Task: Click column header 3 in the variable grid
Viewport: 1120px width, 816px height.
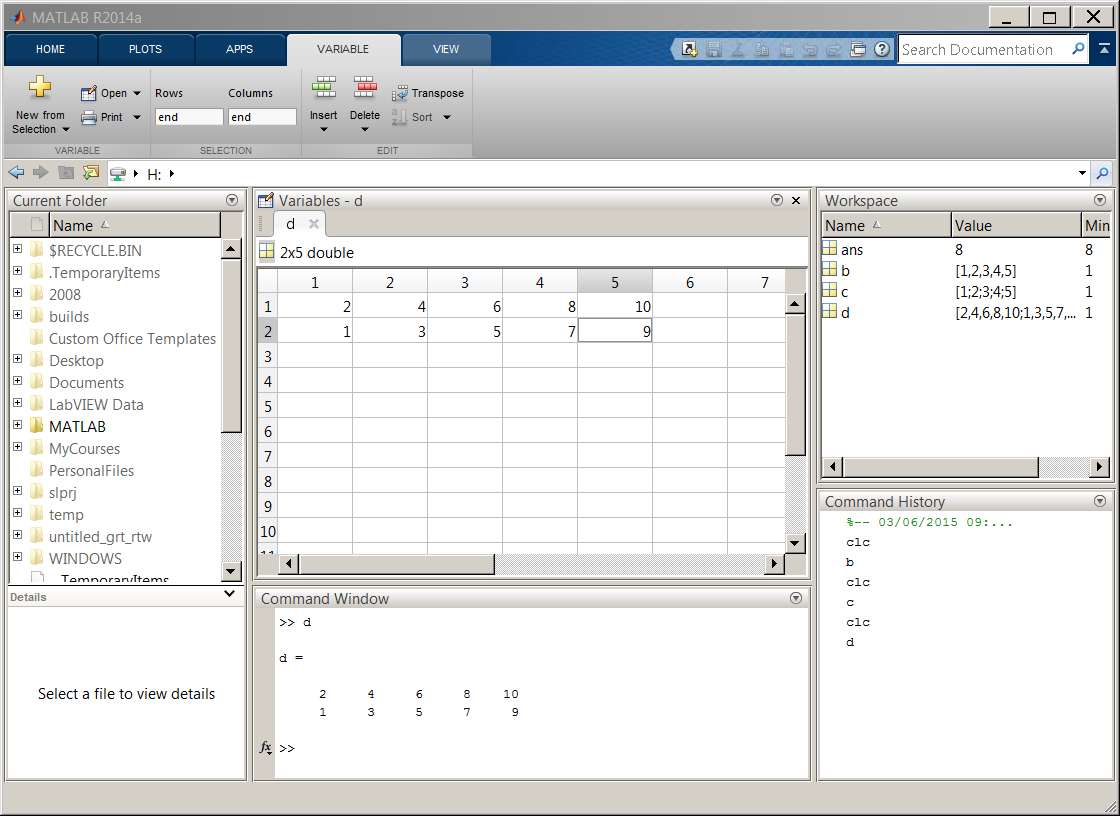Action: pyautogui.click(x=465, y=282)
